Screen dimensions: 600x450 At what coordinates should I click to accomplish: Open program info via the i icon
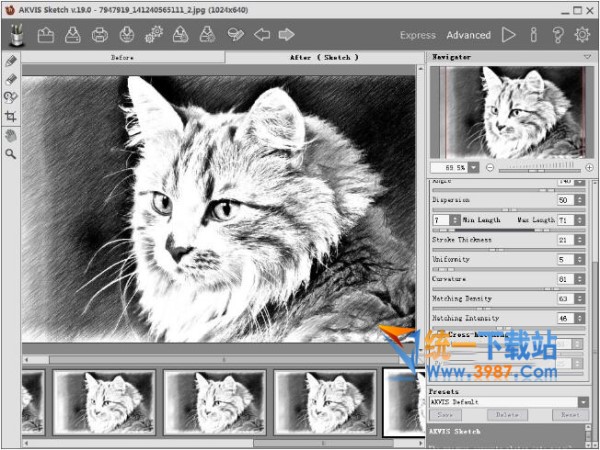pos(533,35)
